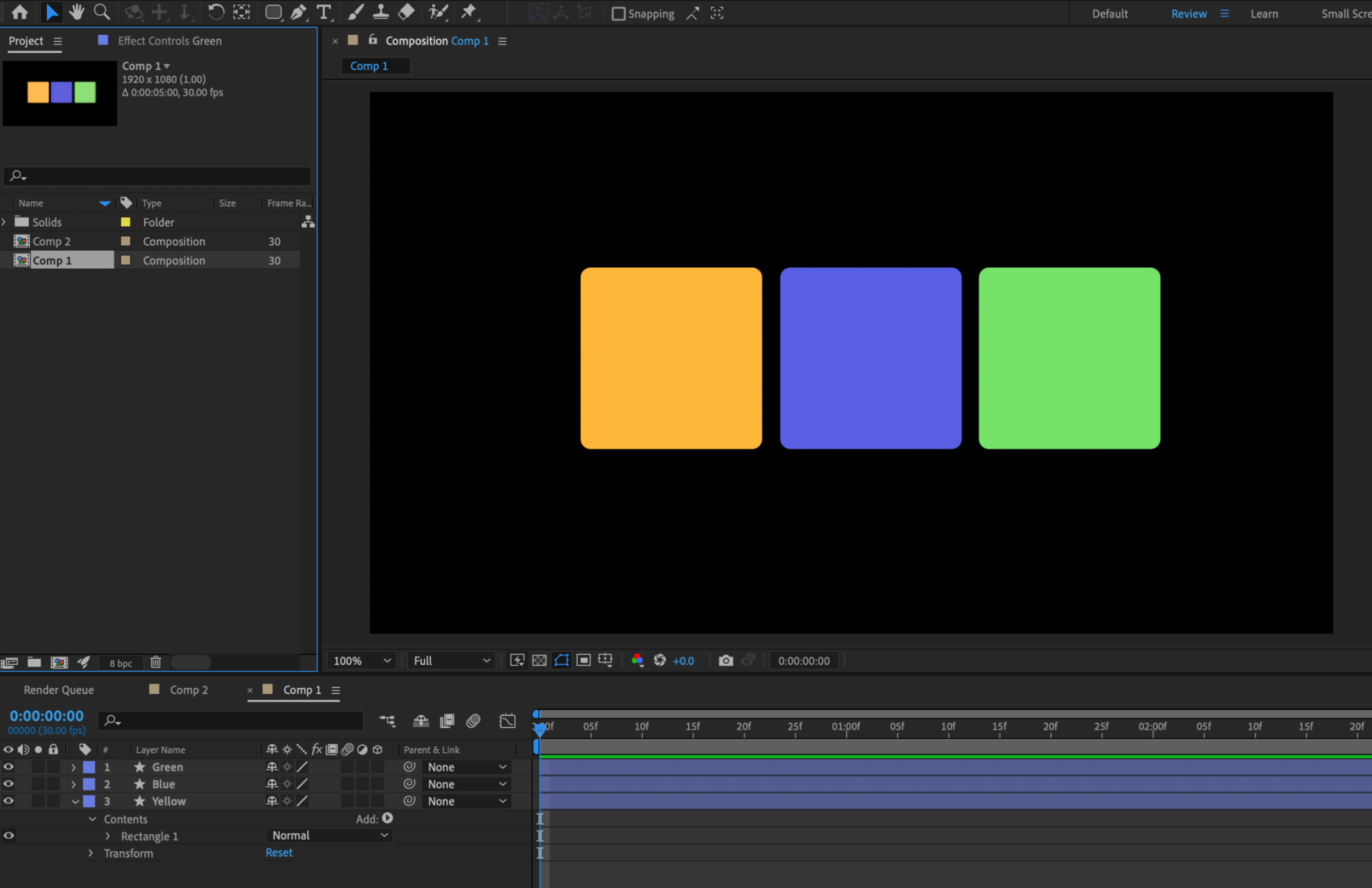Viewport: 1372px width, 888px height.
Task: Hide the Rectangle 1 shape
Action: coord(9,835)
